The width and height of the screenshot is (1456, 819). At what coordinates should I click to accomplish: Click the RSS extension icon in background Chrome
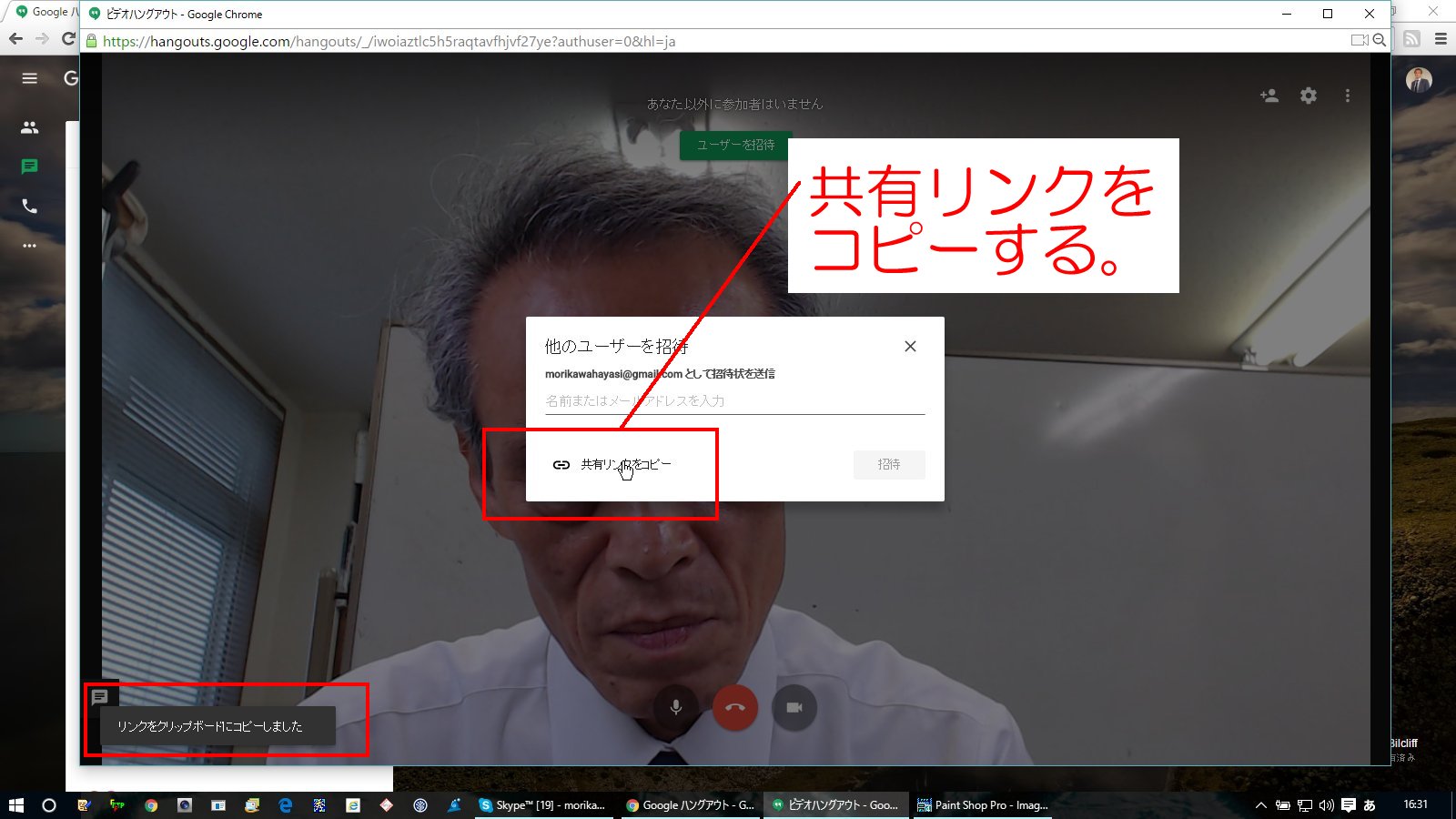coord(1411,38)
